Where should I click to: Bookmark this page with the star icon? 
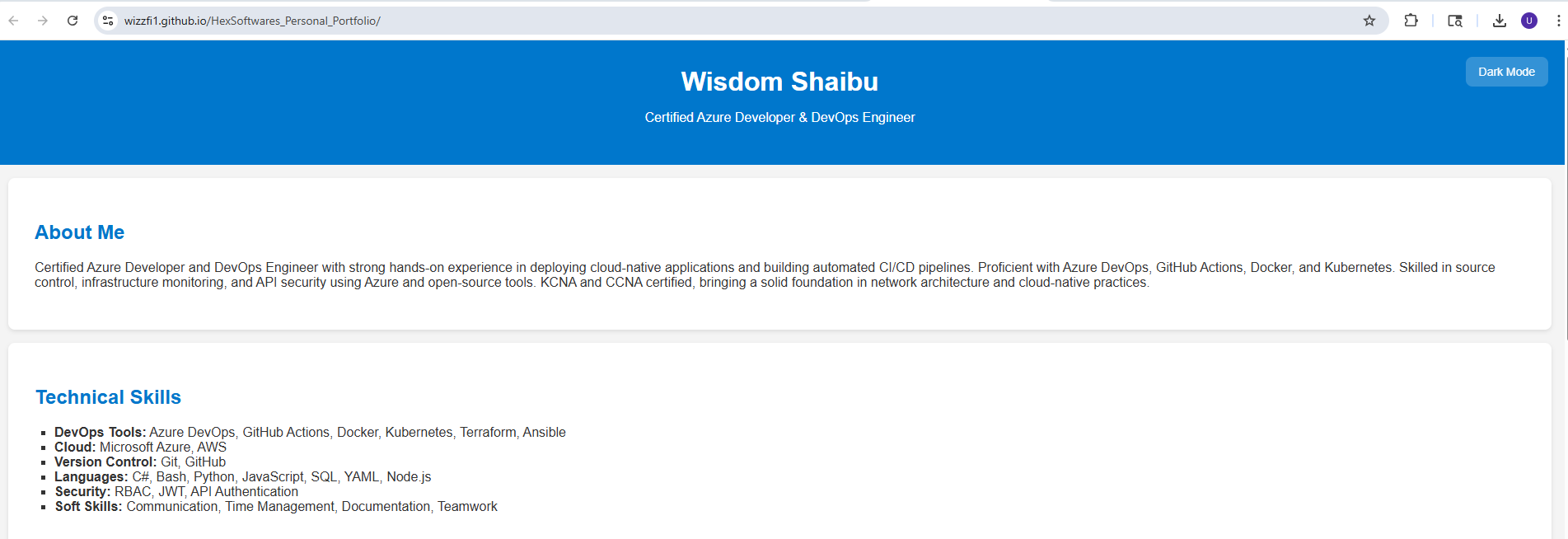tap(1369, 21)
